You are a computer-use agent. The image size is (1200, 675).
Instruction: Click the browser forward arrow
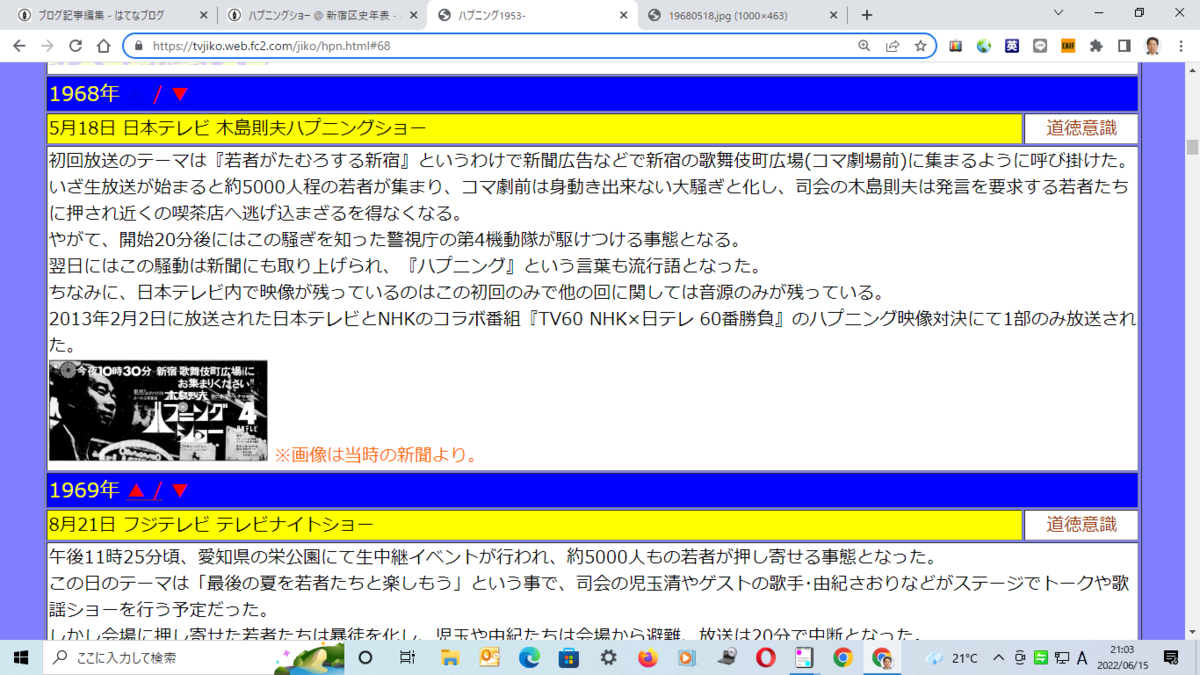[47, 46]
